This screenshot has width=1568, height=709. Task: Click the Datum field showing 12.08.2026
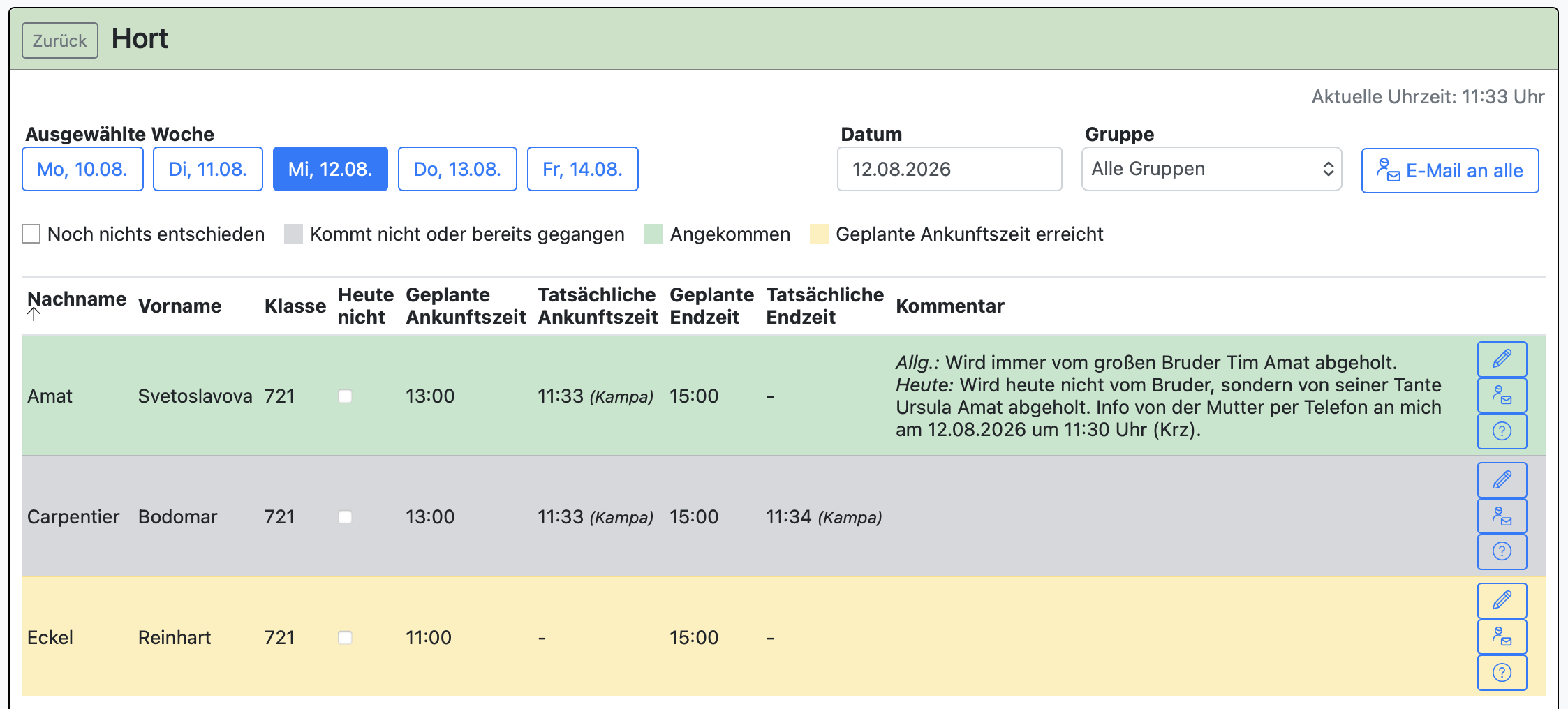tap(949, 169)
